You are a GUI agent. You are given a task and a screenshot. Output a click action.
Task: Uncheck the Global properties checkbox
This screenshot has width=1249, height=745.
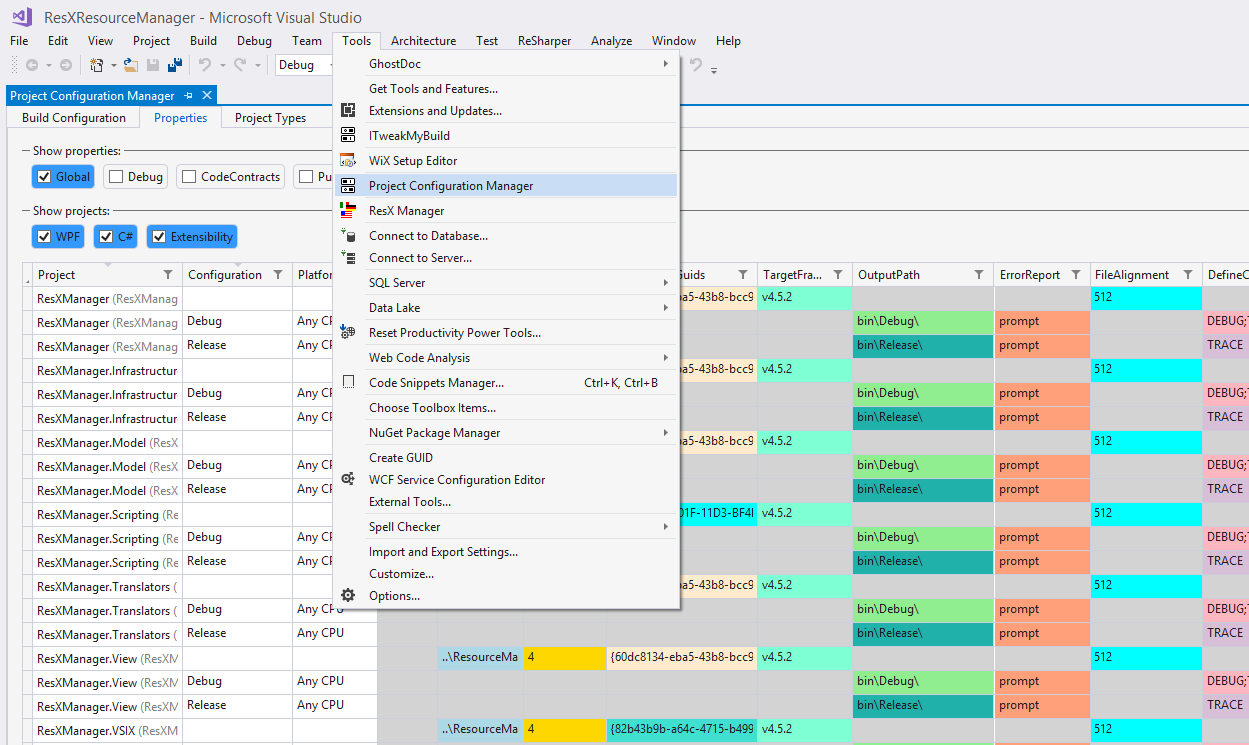tap(44, 177)
